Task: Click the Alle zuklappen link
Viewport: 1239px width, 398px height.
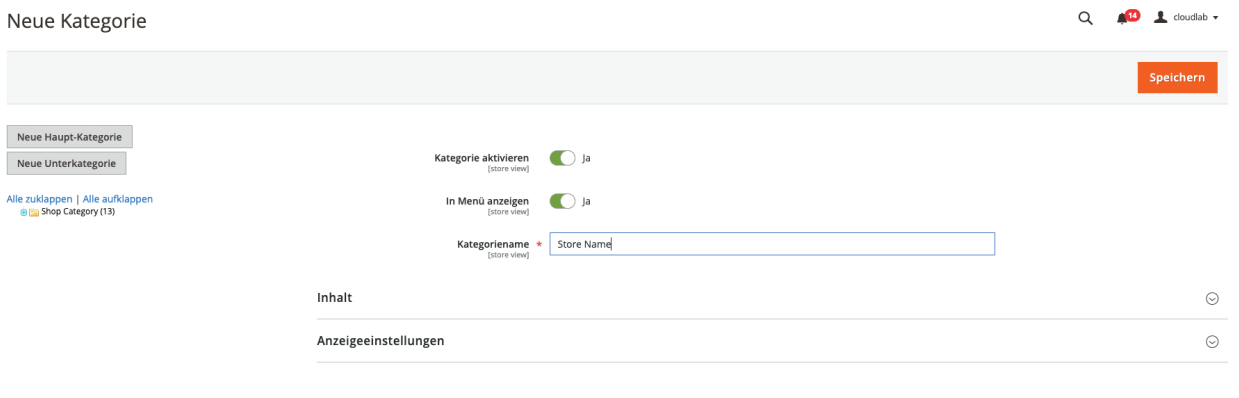Action: [x=40, y=199]
